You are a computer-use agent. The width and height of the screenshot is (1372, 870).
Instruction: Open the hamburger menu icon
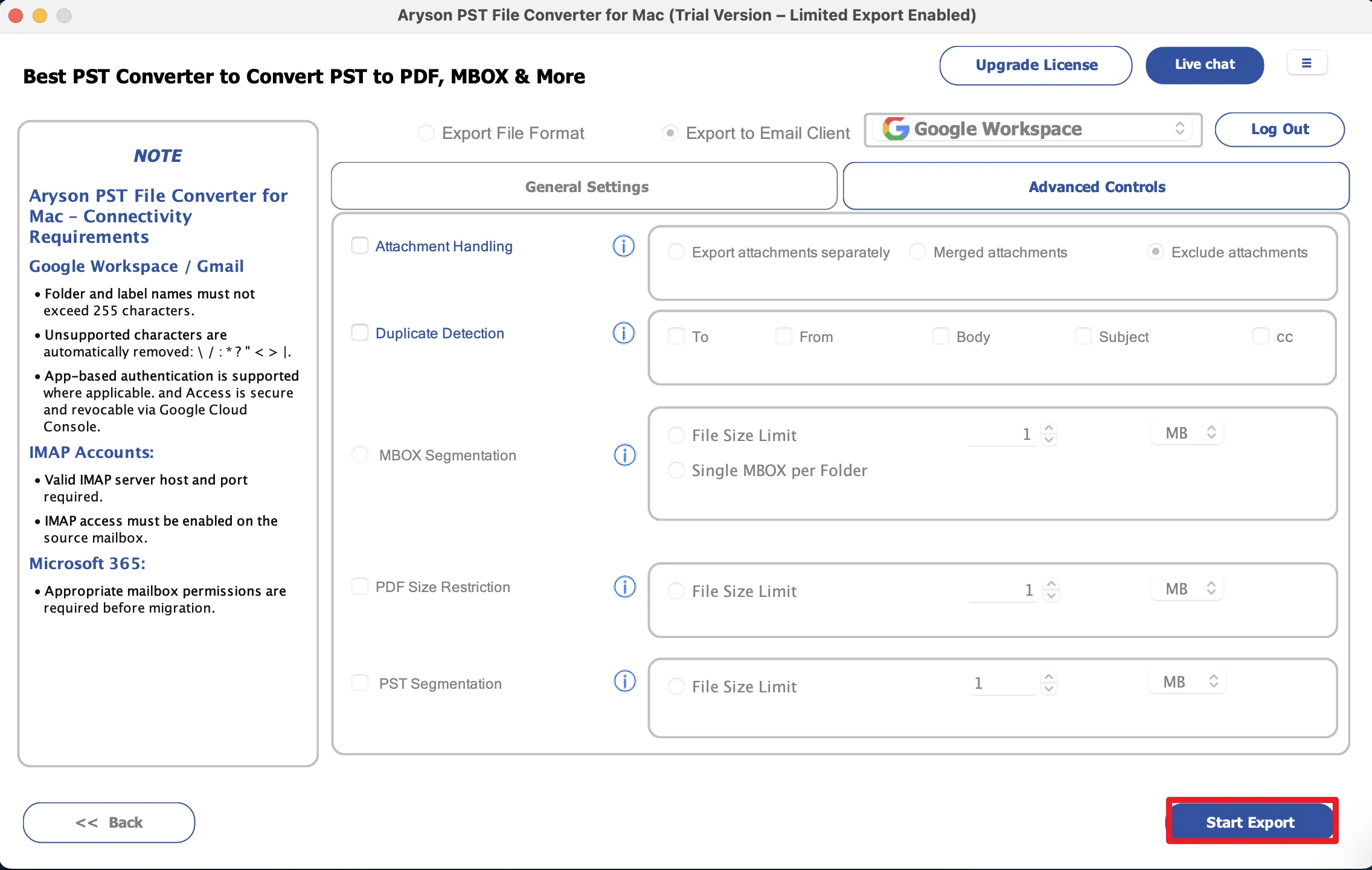tap(1307, 63)
